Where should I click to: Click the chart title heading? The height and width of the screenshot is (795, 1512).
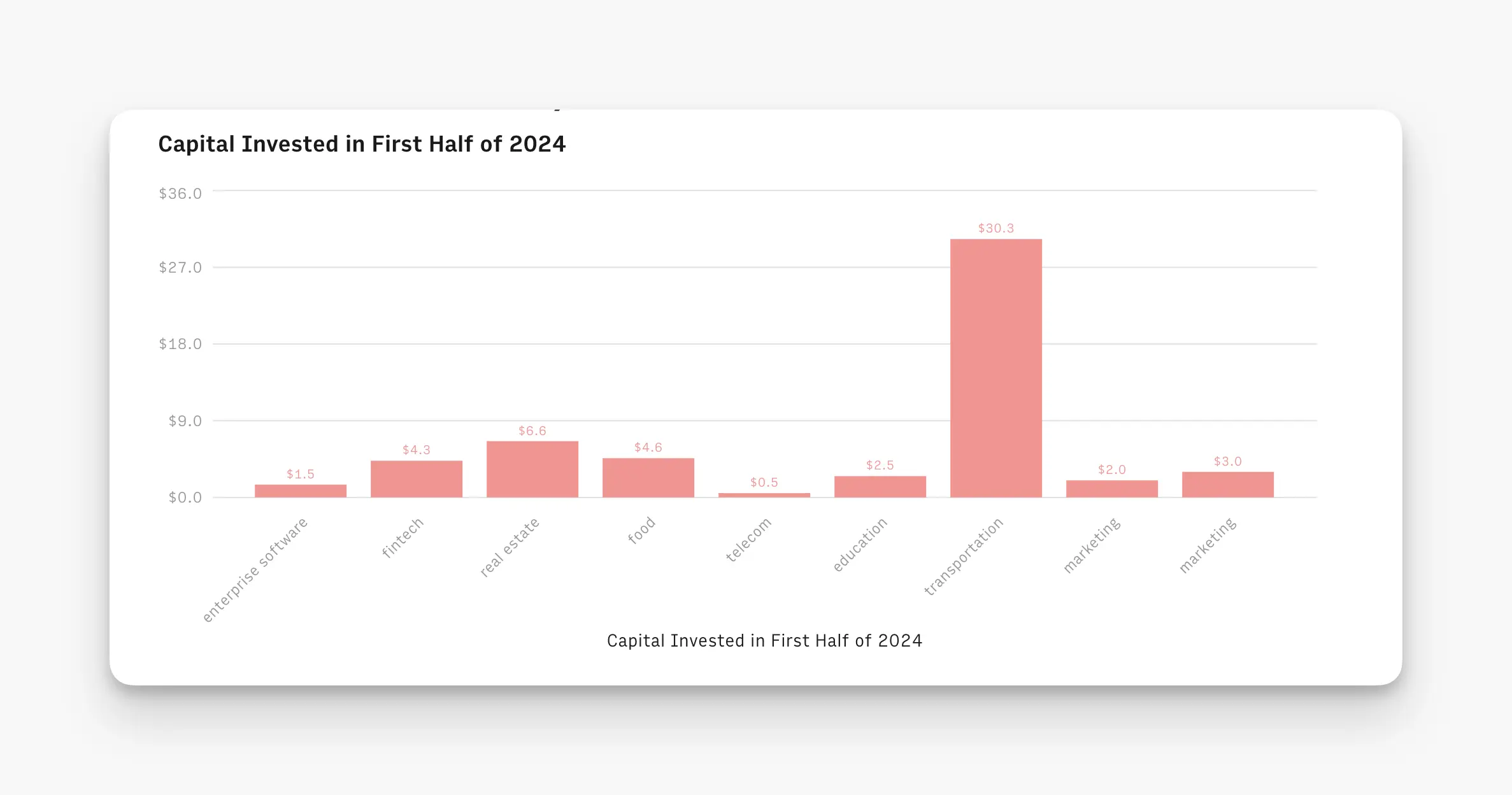click(362, 144)
